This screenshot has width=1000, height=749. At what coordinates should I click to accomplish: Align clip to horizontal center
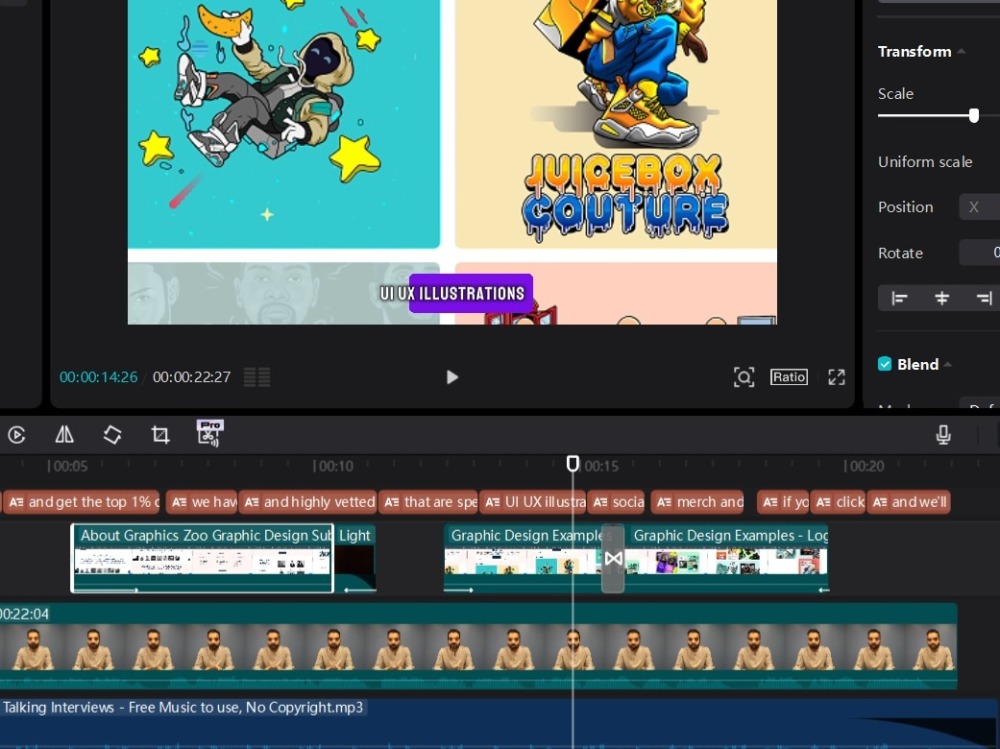tap(941, 298)
